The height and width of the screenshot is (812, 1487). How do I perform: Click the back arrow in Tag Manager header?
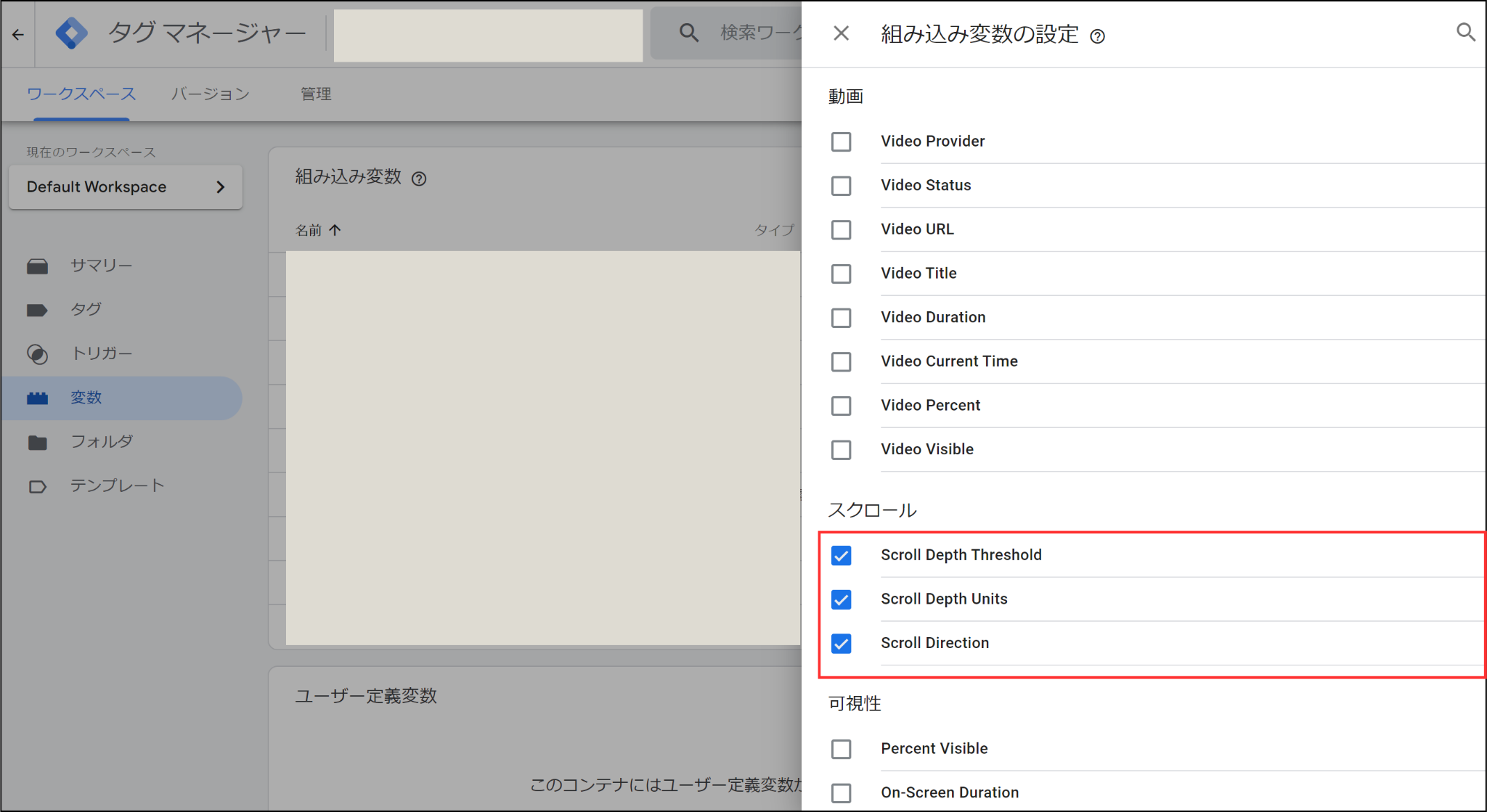tap(17, 34)
